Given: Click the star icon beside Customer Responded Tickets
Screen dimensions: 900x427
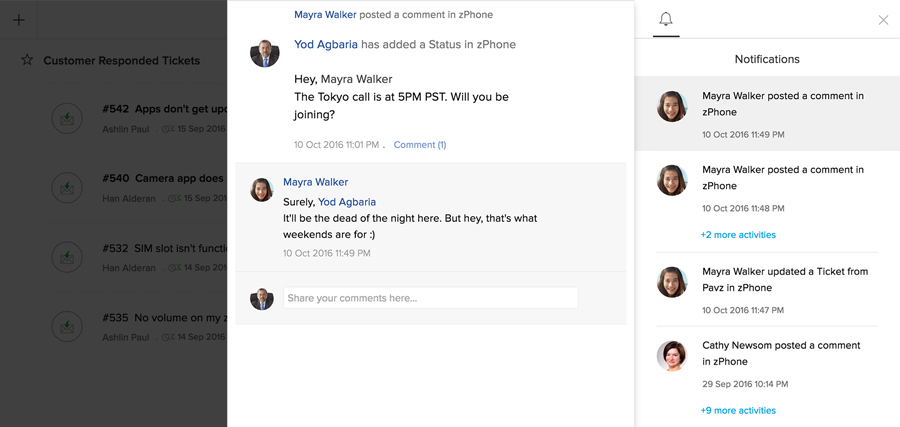Looking at the screenshot, I should pos(27,61).
